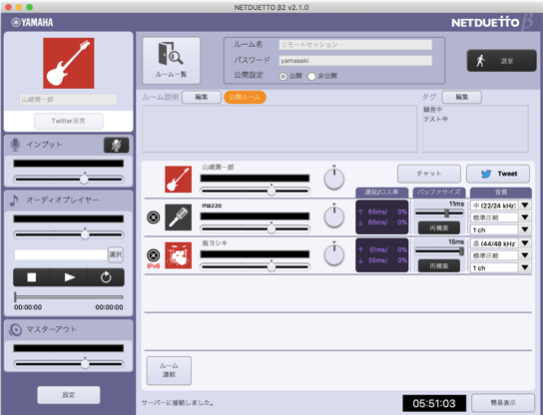Play the audio player track
Viewport: 543px width, 415px height.
pyautogui.click(x=69, y=277)
